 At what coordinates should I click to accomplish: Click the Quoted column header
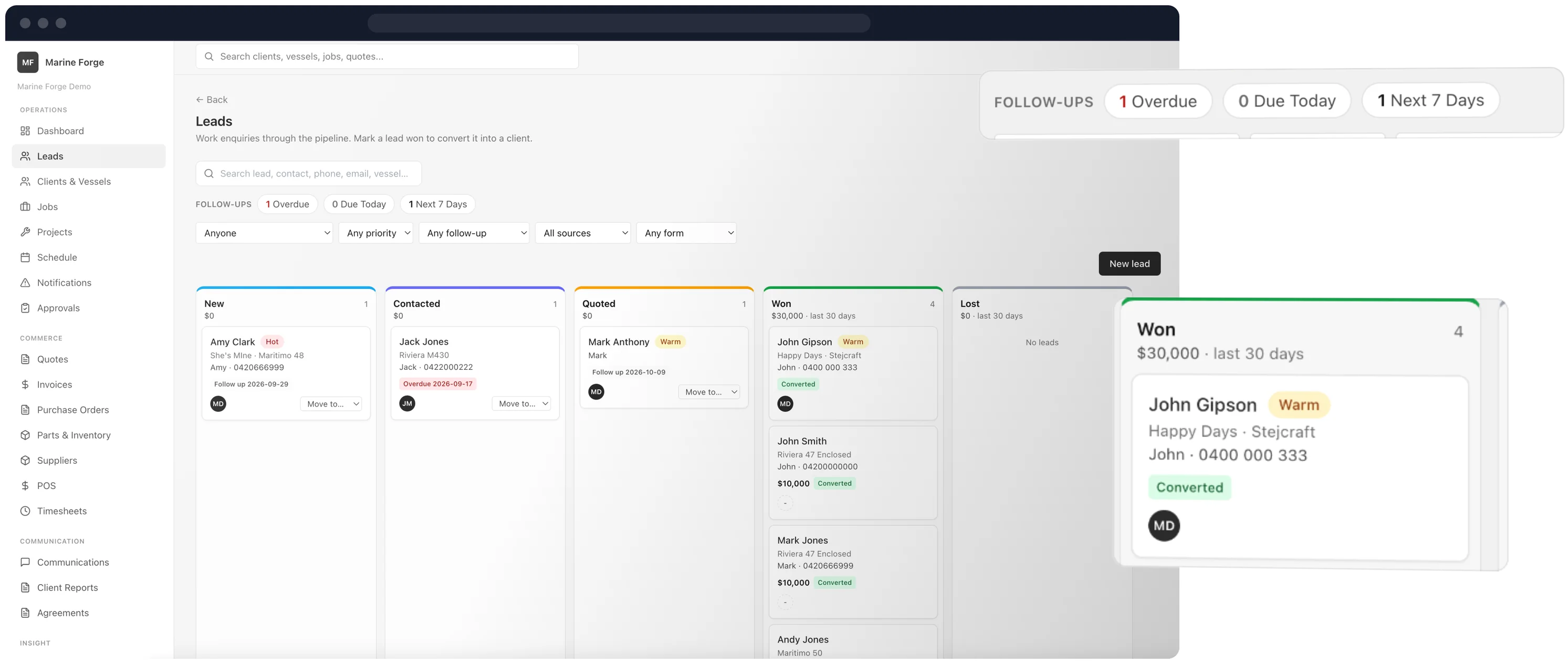pyautogui.click(x=664, y=309)
